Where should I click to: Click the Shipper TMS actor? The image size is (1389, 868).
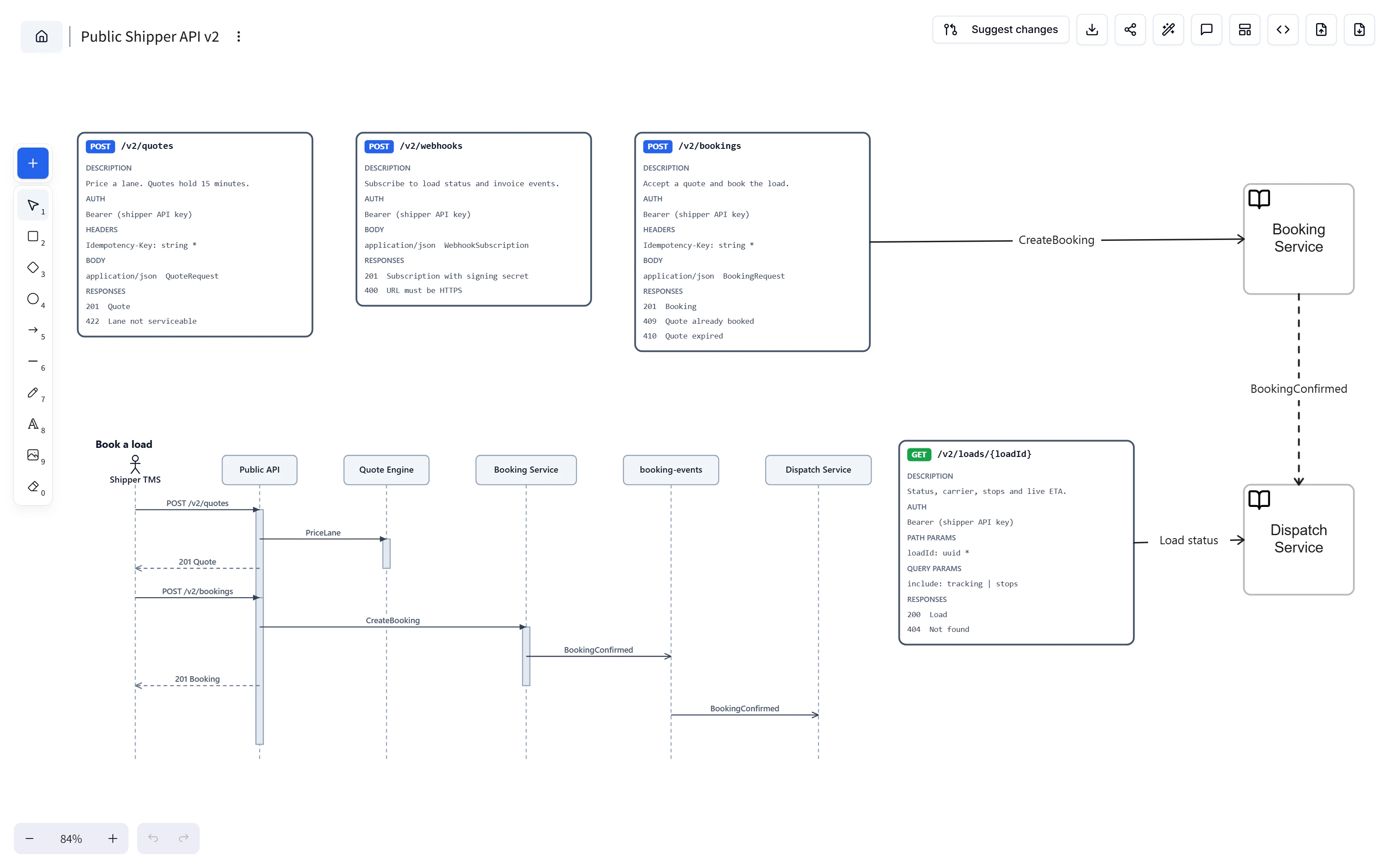(x=135, y=470)
